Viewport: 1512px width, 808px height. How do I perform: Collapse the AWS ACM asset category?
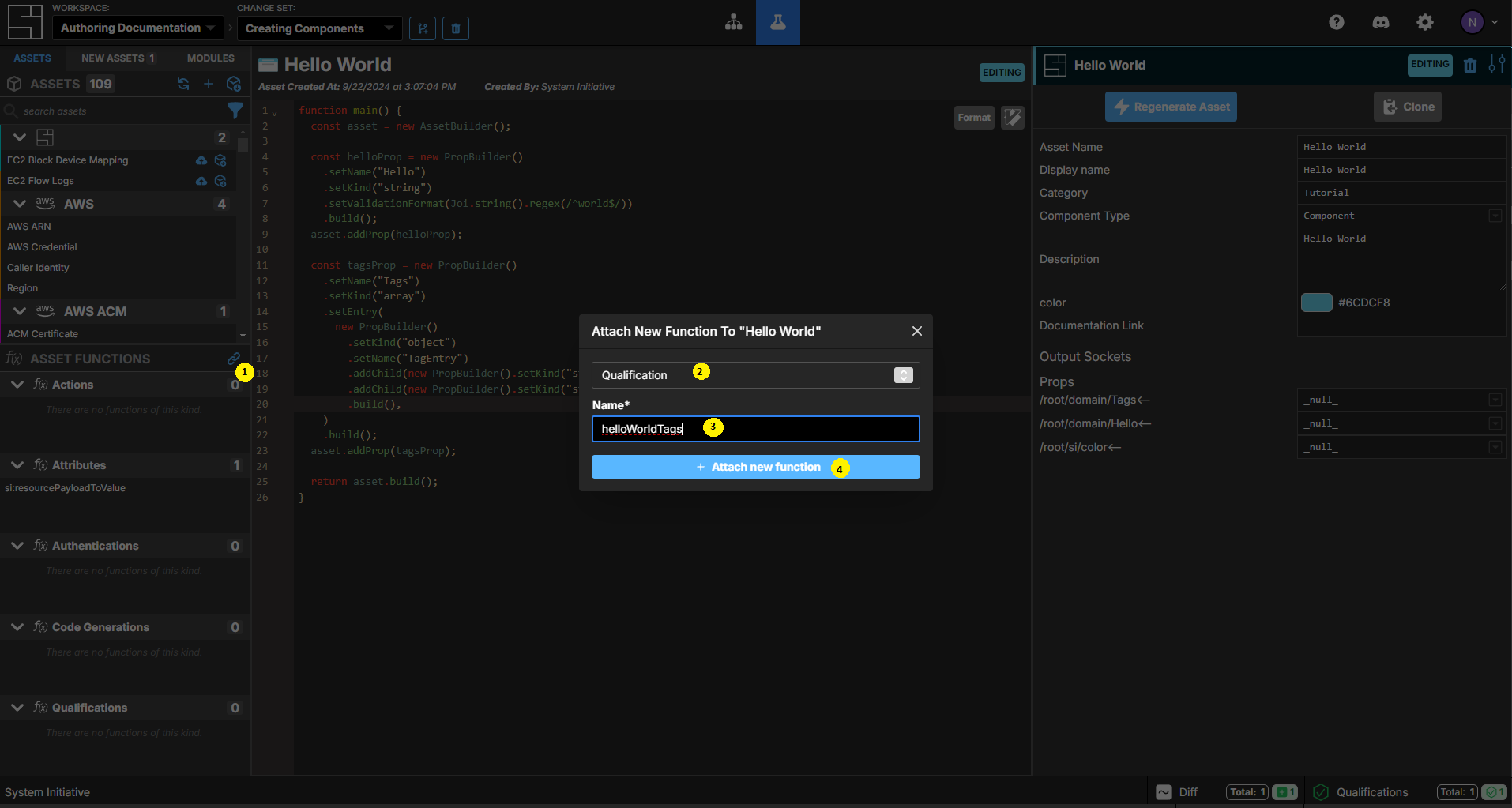20,311
